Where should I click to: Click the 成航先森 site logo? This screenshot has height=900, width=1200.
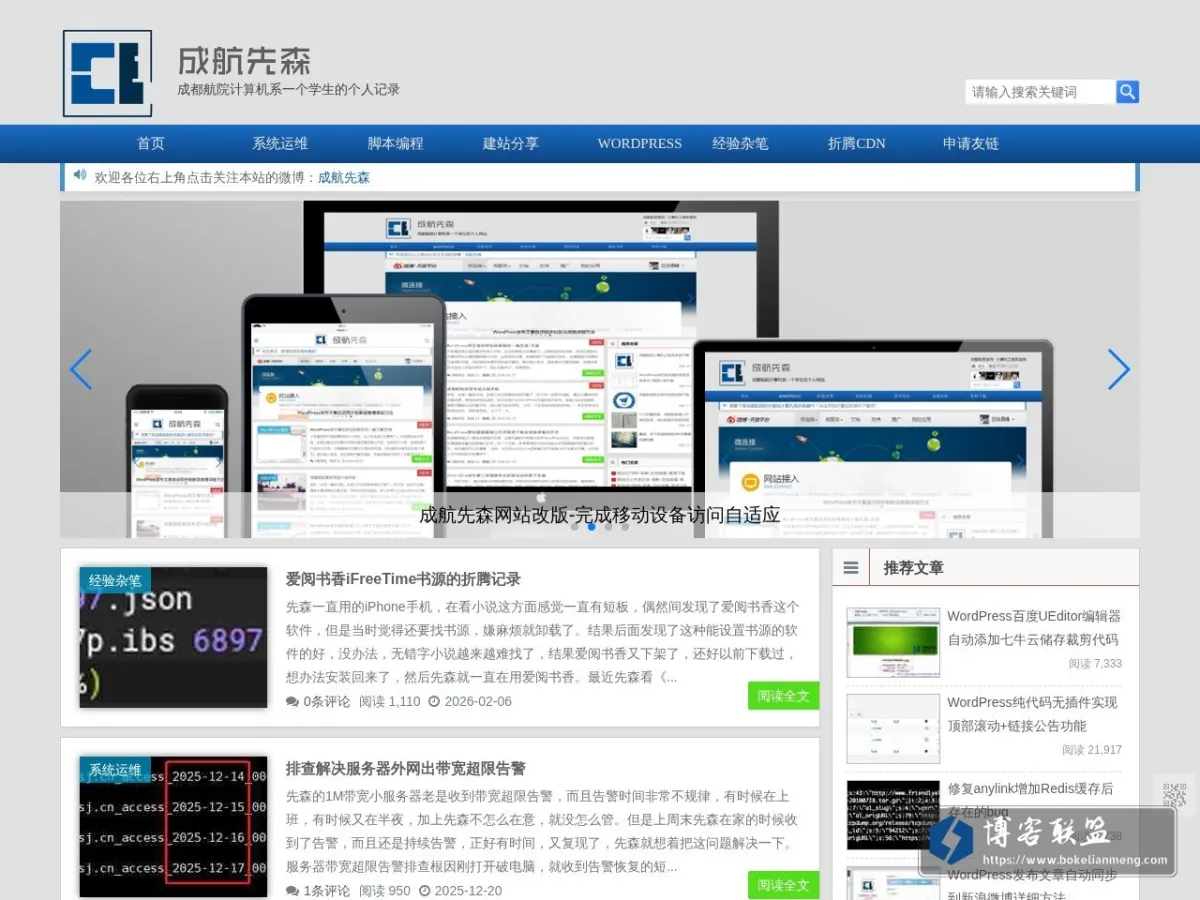pyautogui.click(x=107, y=73)
